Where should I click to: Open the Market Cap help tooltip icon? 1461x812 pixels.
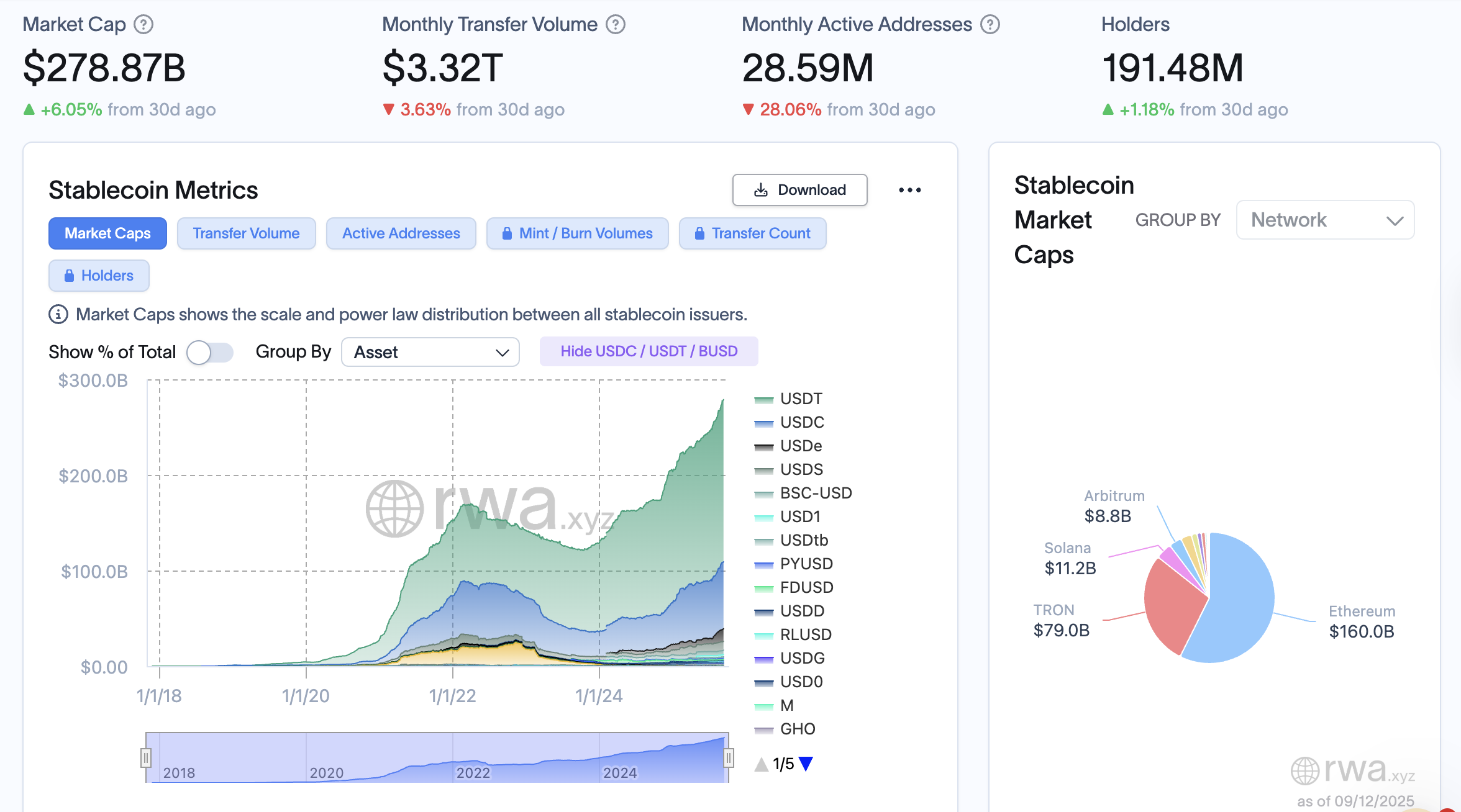[x=143, y=24]
